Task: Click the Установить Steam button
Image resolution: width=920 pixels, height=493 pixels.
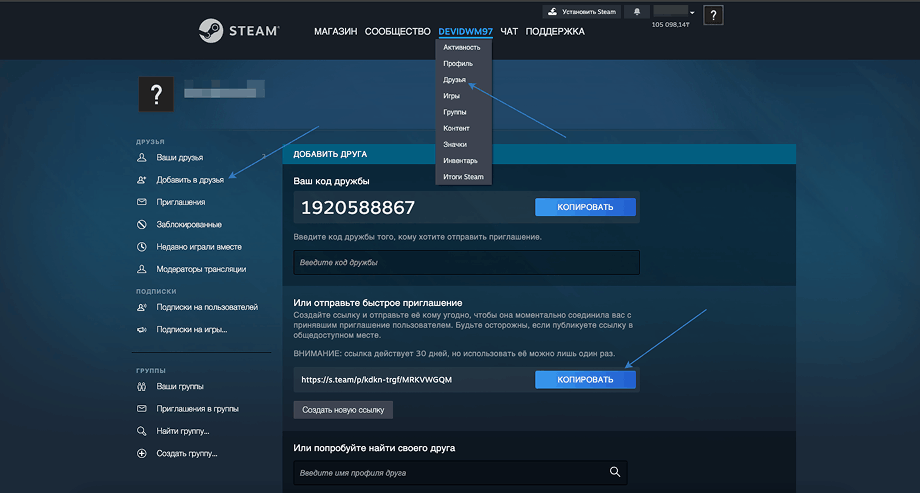Action: pos(581,12)
